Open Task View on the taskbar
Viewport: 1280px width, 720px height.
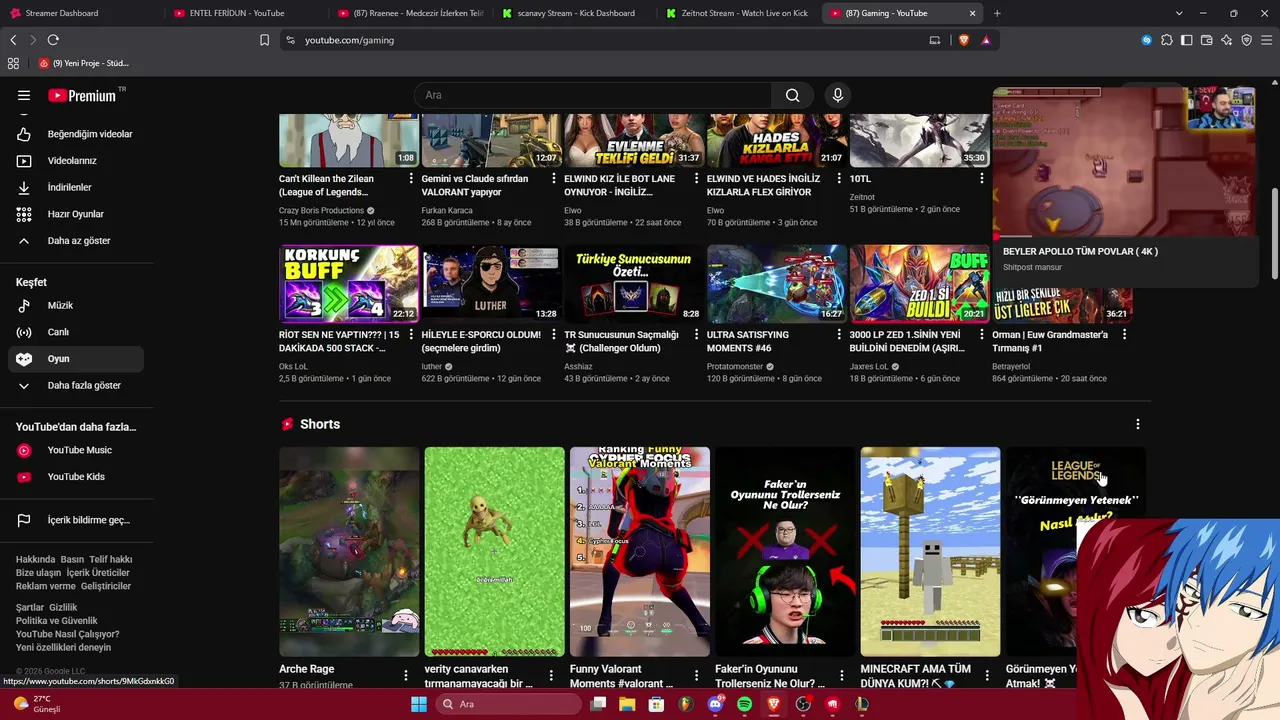[x=598, y=704]
